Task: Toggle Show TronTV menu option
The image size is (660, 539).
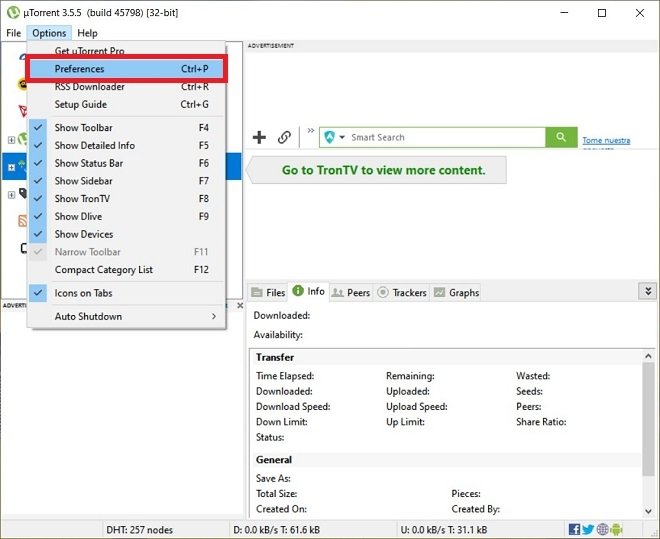Action: [x=126, y=199]
